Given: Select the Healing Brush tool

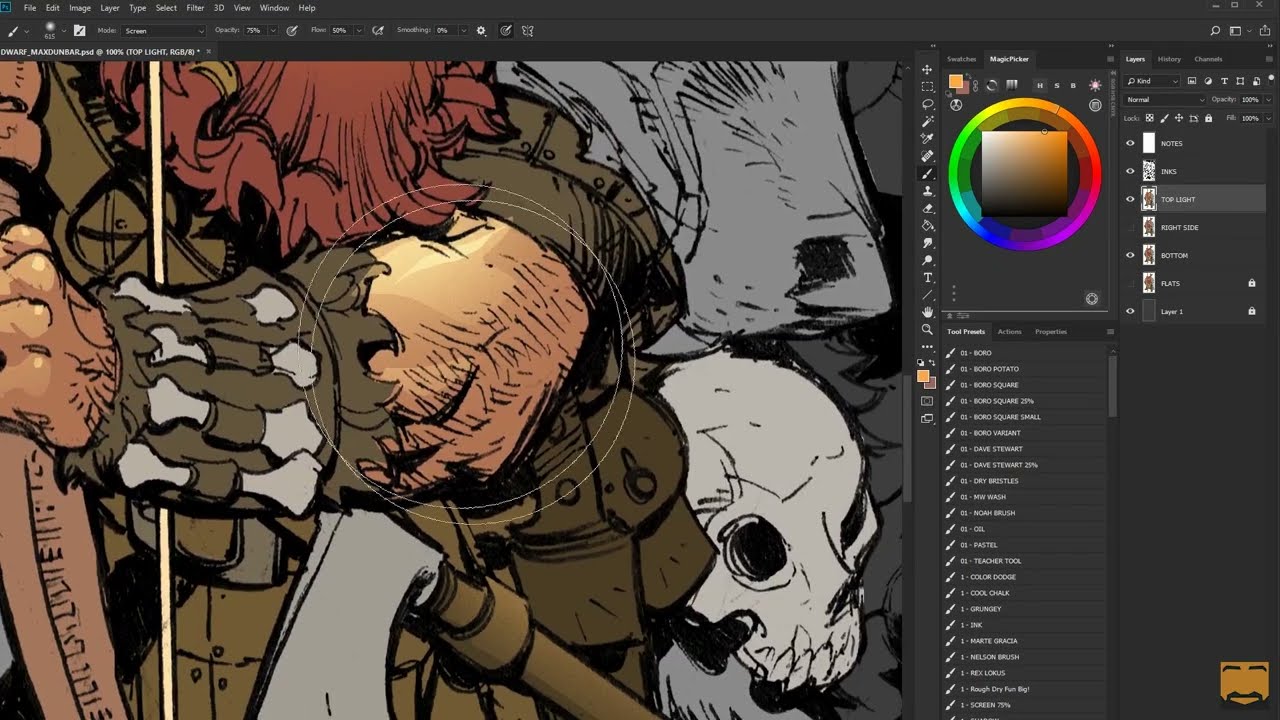Looking at the screenshot, I should pyautogui.click(x=927, y=156).
